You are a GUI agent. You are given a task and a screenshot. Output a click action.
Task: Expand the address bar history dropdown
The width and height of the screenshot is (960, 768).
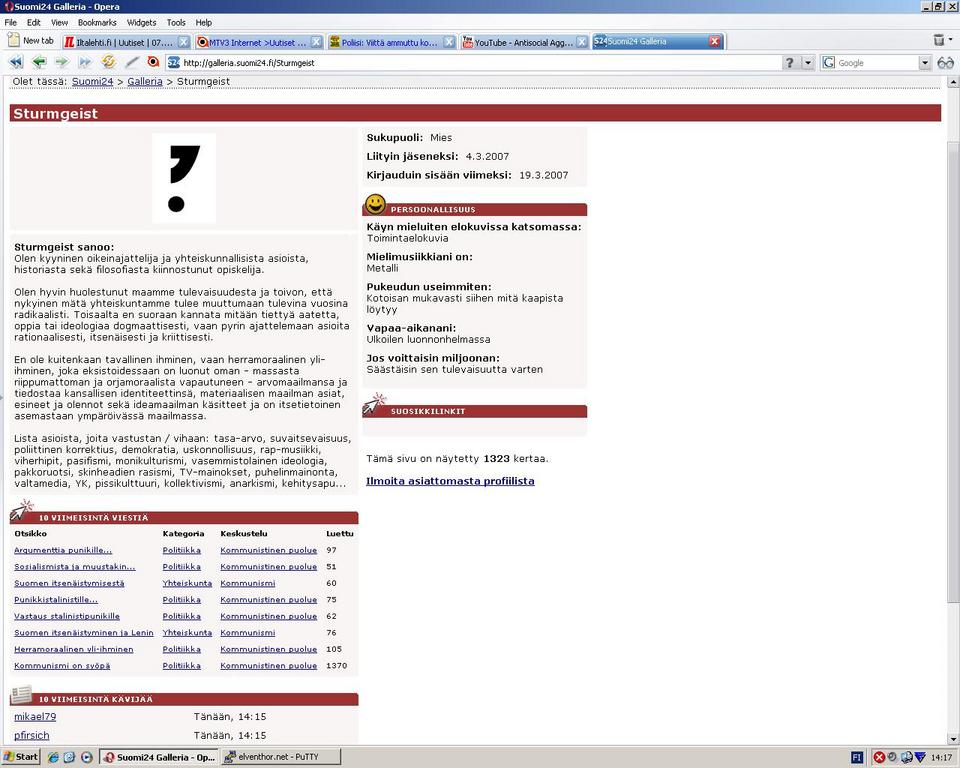[808, 62]
